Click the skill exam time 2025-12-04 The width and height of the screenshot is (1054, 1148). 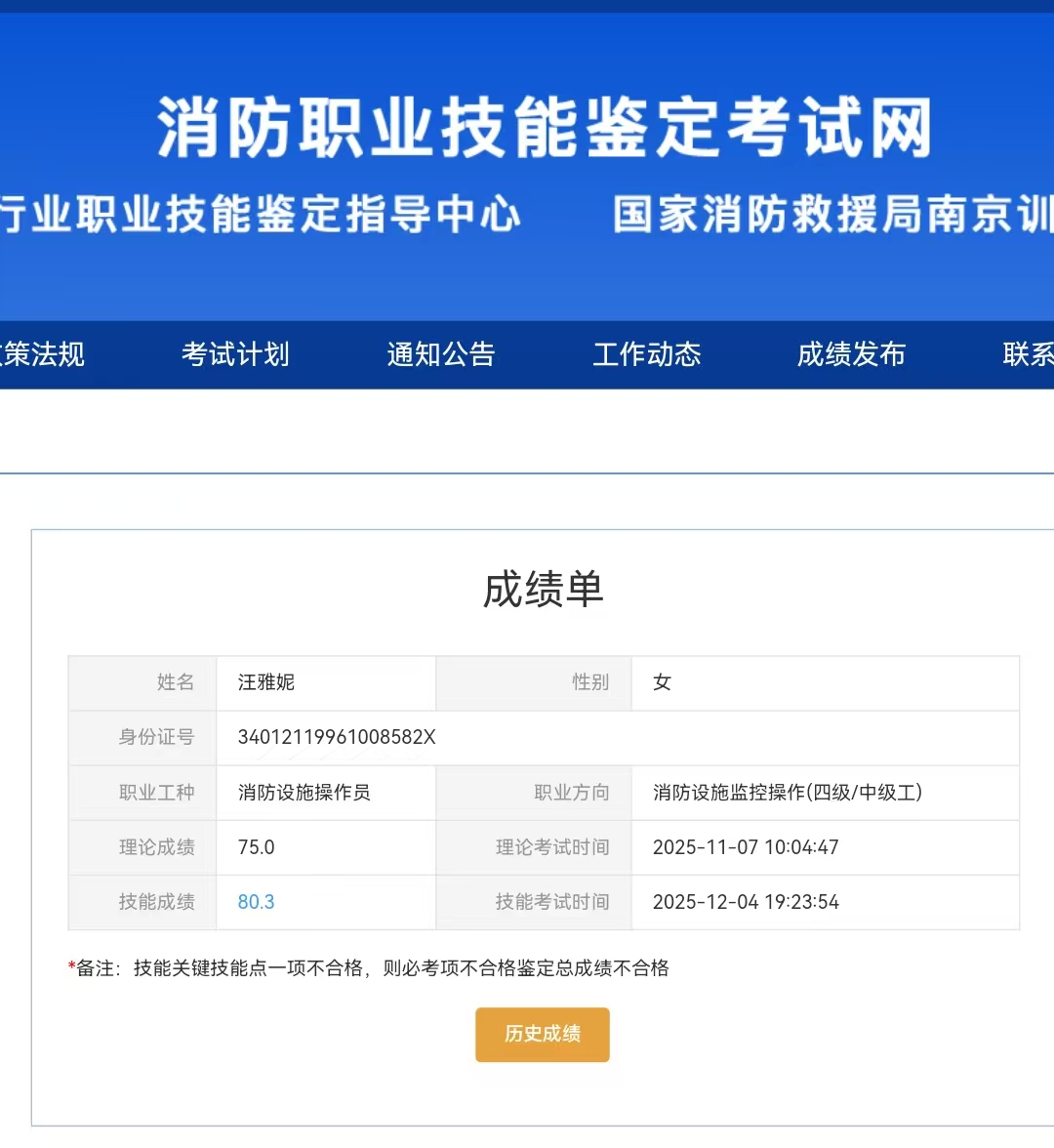(x=746, y=902)
